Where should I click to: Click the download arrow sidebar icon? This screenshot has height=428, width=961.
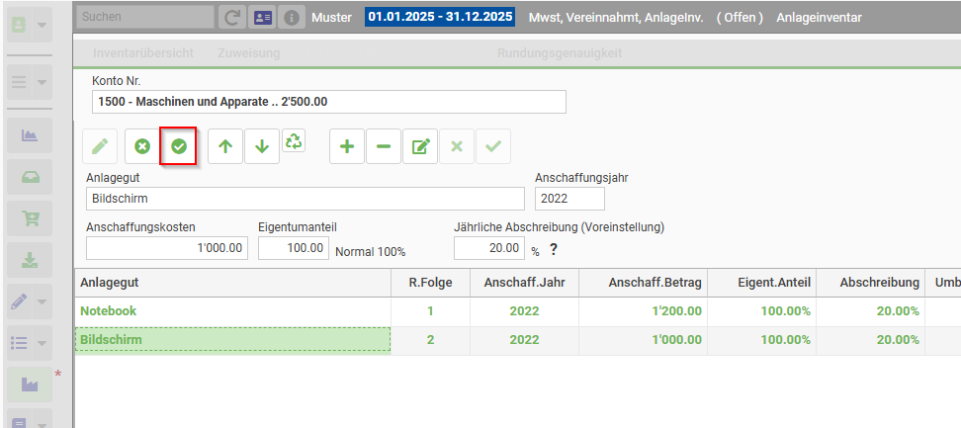[29, 260]
